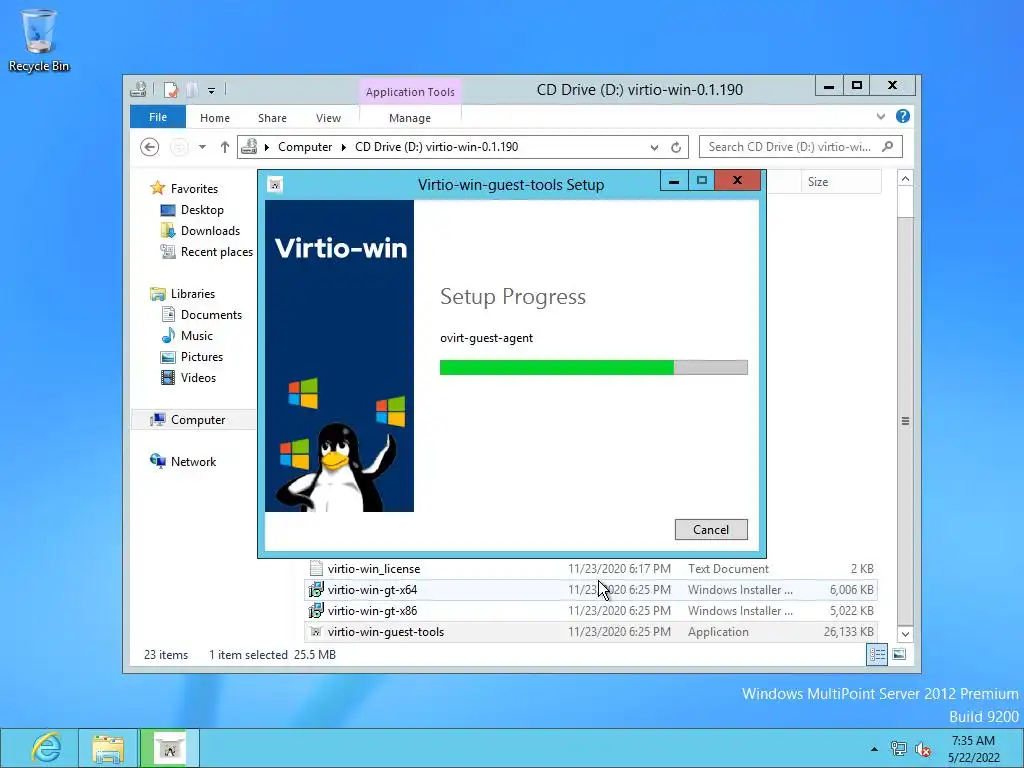Click the muted volume tray icon

923,749
